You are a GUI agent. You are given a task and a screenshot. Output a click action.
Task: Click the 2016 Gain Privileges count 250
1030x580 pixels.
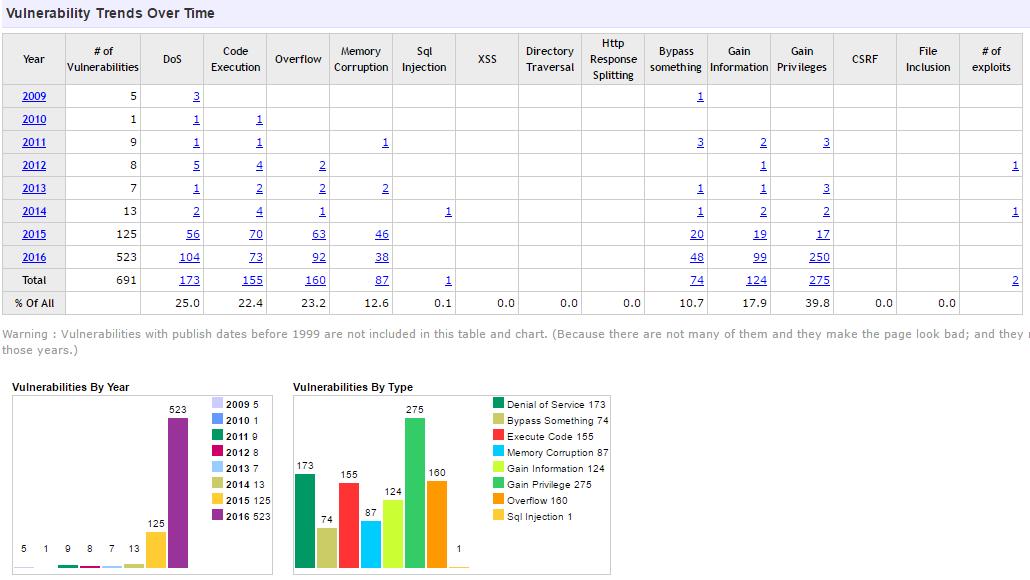pyautogui.click(x=818, y=257)
